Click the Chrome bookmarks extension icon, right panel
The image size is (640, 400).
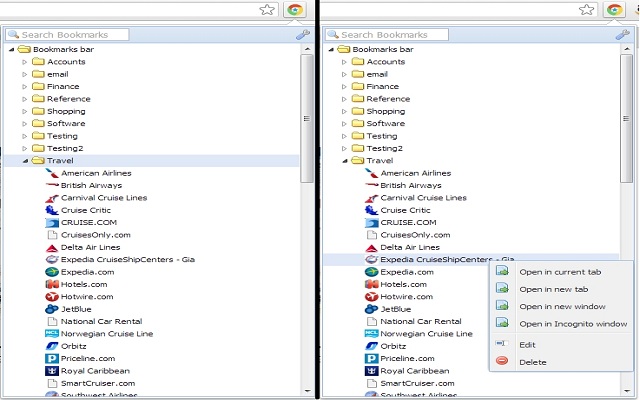(x=614, y=9)
